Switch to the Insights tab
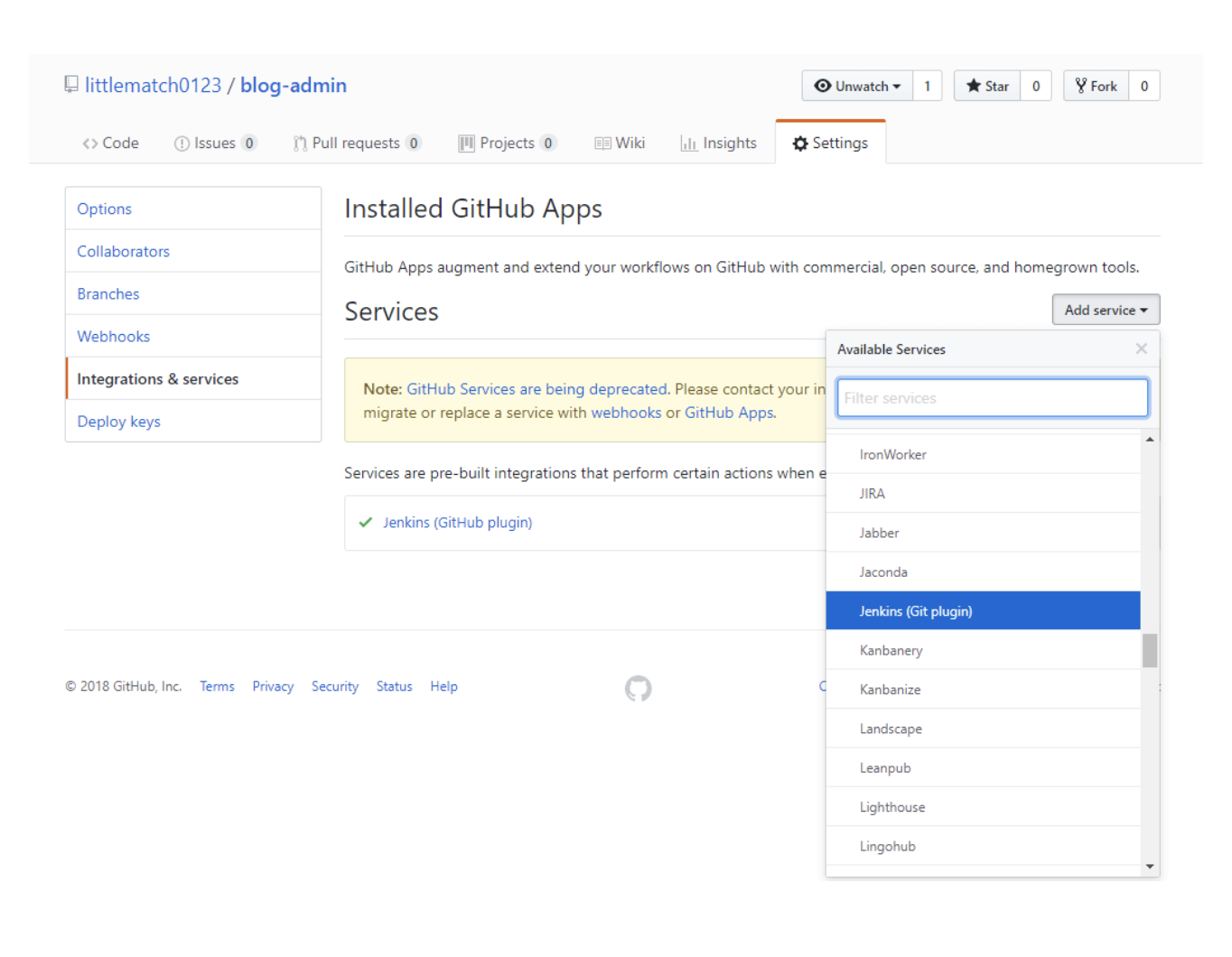 tap(719, 143)
